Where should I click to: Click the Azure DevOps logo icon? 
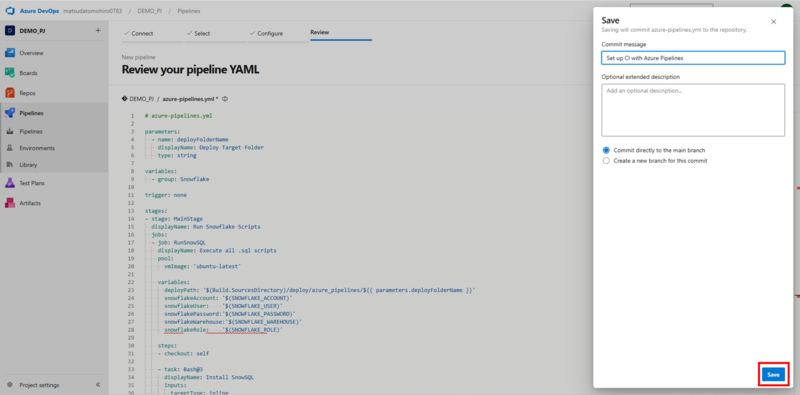pos(9,11)
